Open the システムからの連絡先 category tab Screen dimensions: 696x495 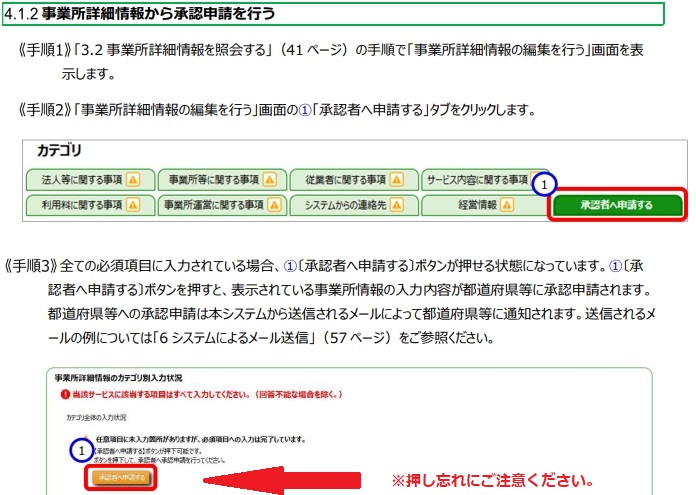[354, 205]
